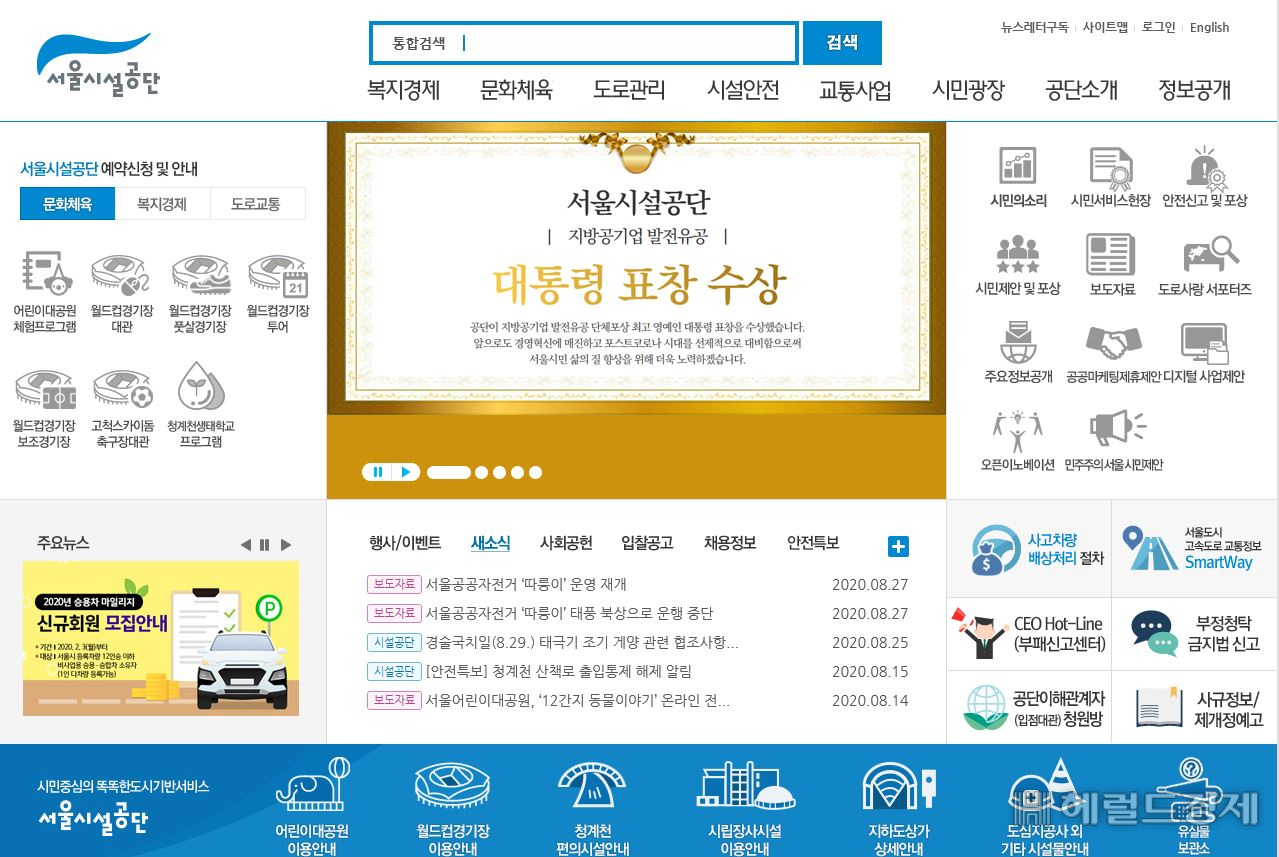This screenshot has width=1279, height=857.
Task: Open 도로사랑 서포터즈 icon
Action: (x=1210, y=254)
